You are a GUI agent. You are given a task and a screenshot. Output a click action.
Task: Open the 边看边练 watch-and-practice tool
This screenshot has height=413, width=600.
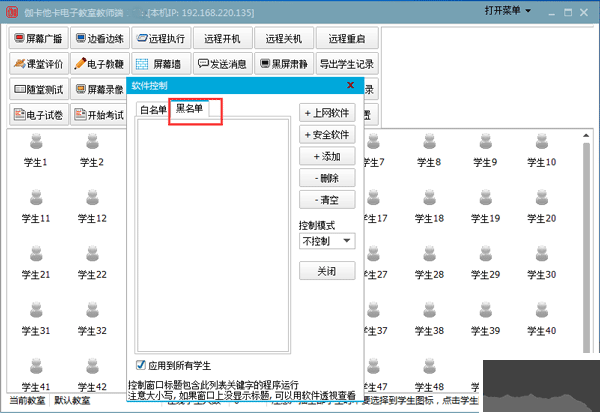[x=100, y=38]
